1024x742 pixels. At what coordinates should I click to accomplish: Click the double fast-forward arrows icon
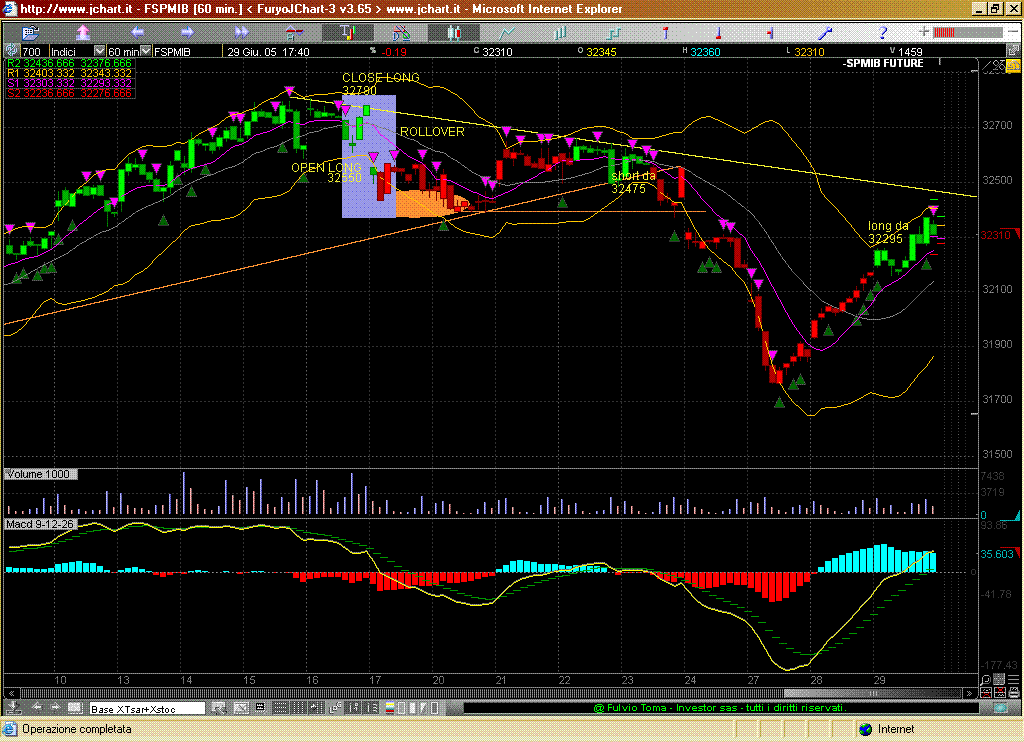coord(241,32)
